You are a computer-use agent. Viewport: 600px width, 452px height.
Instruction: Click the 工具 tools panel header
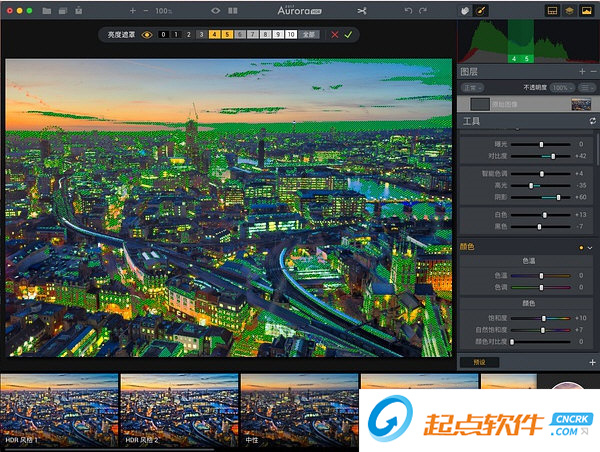pyautogui.click(x=528, y=121)
